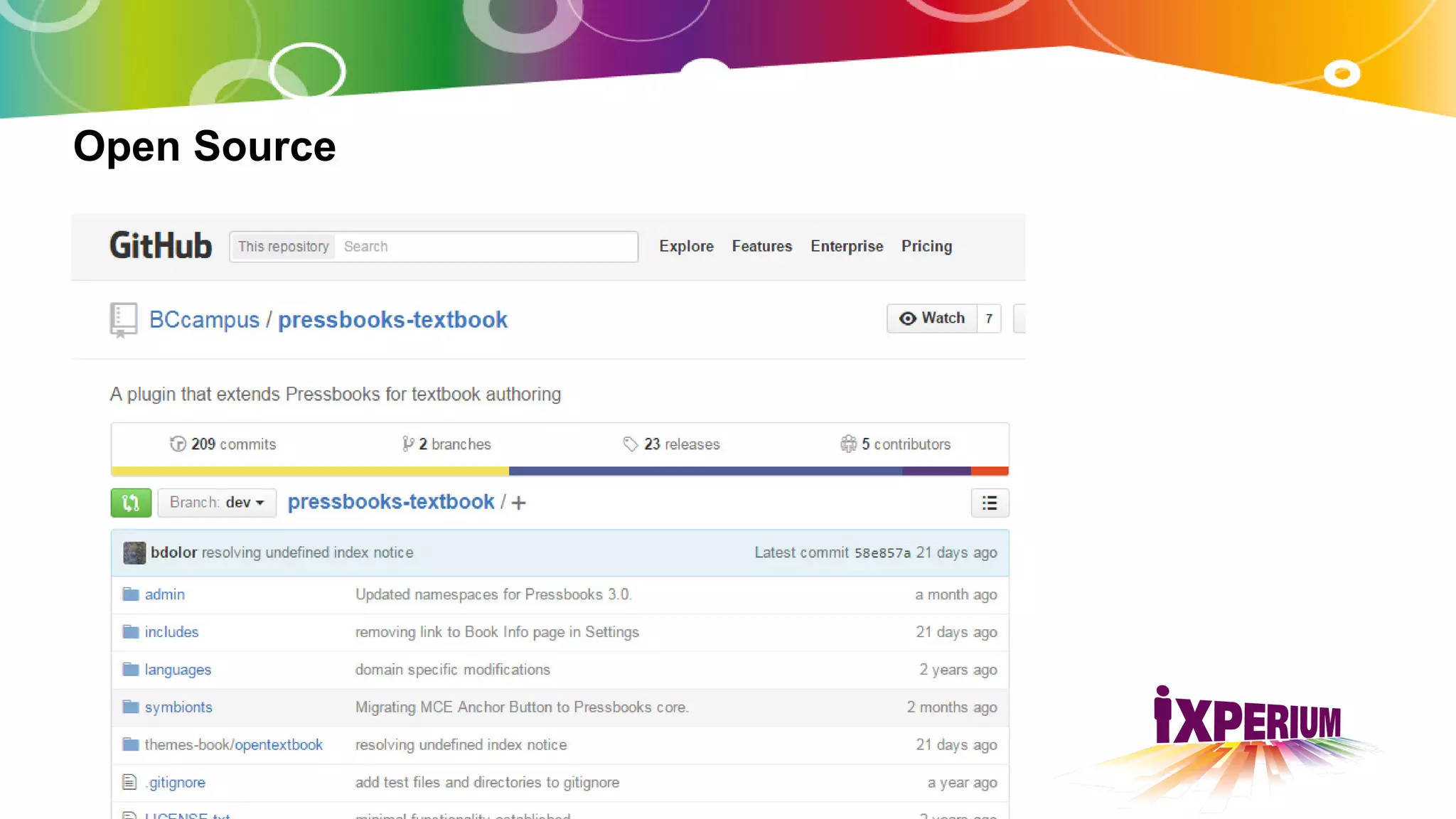The width and height of the screenshot is (1456, 819).
Task: Click into the Search input field
Action: 487,247
